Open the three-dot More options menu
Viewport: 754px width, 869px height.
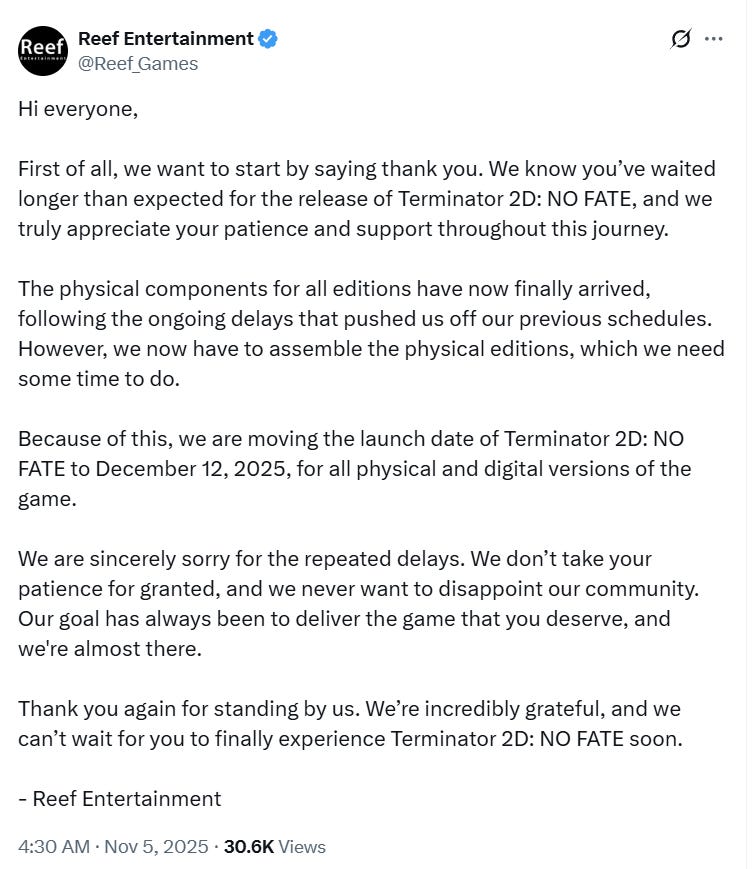[x=713, y=39]
